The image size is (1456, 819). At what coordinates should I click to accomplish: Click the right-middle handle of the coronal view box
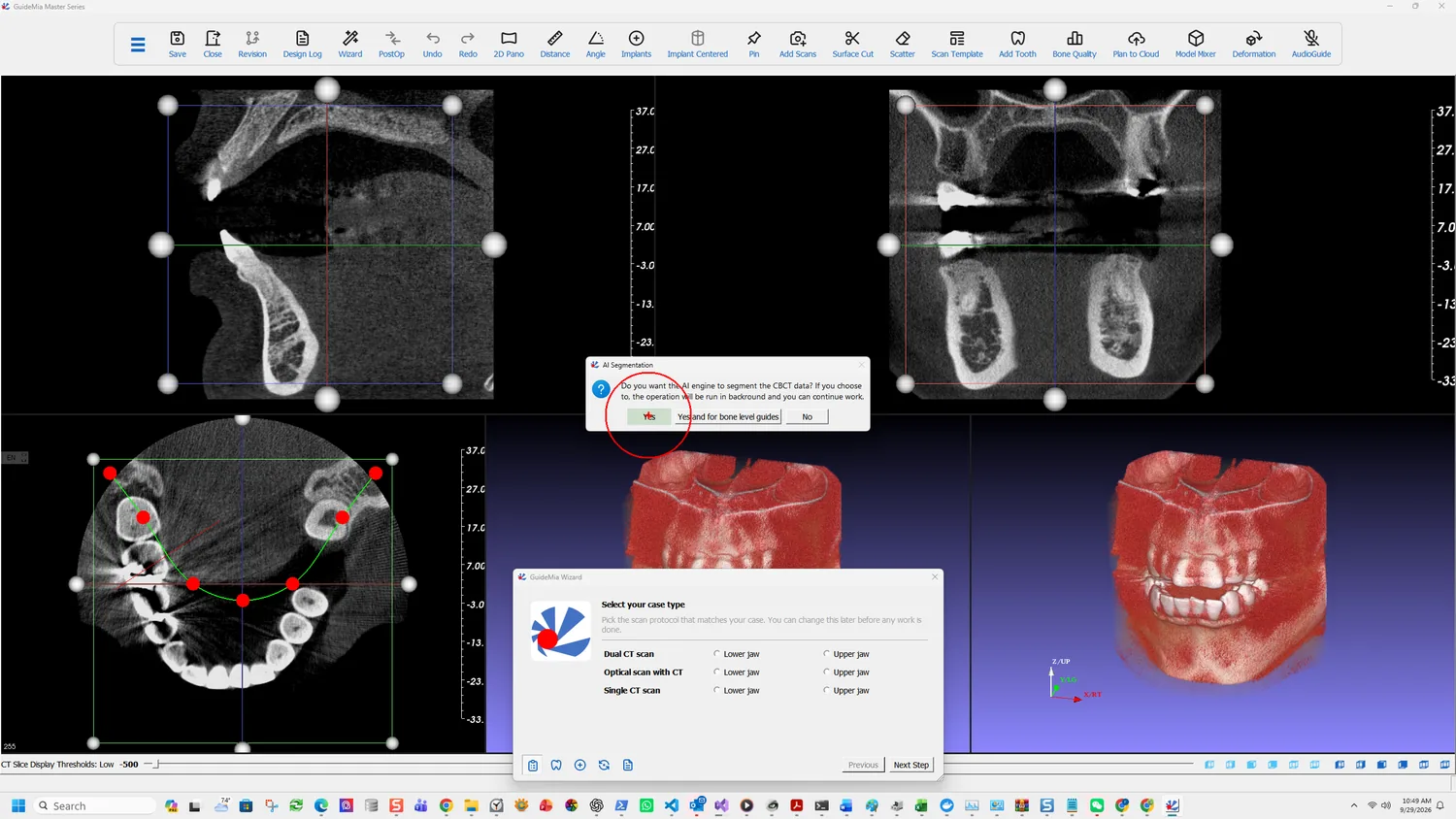[x=1221, y=246]
